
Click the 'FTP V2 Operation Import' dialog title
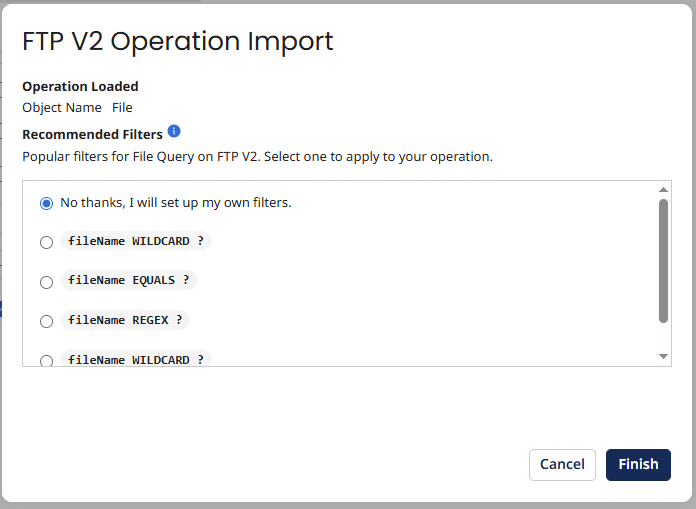pos(178,41)
